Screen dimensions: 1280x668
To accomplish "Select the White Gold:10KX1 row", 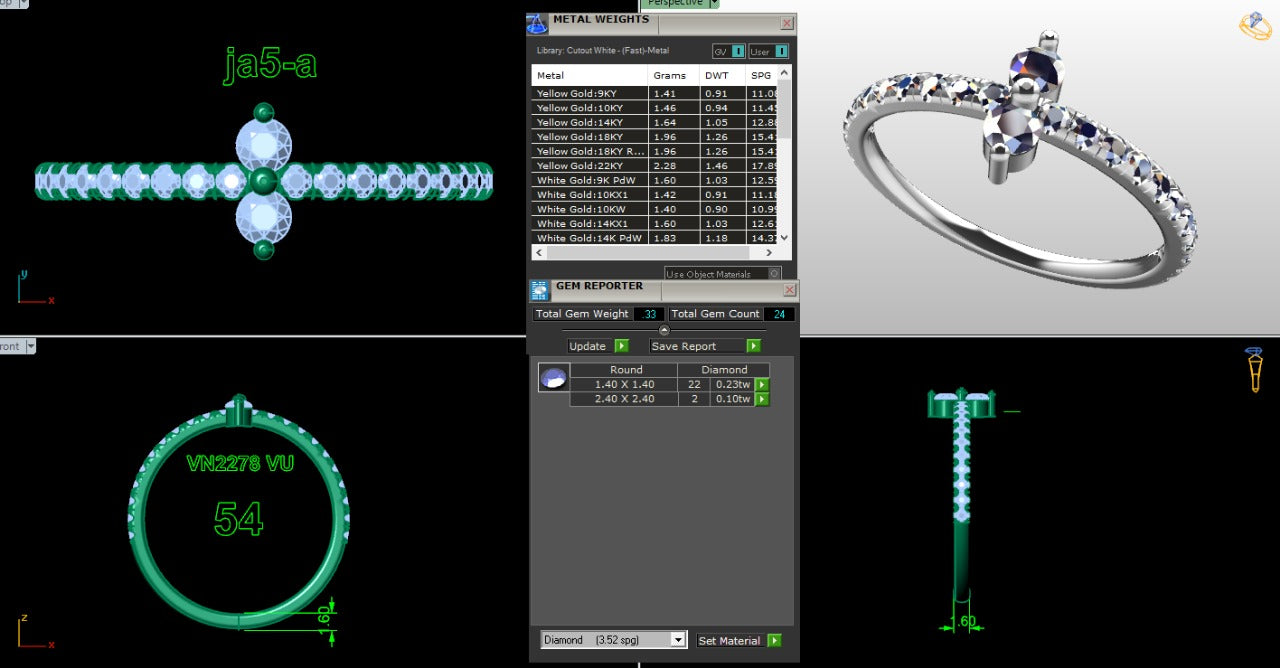I will coord(655,195).
